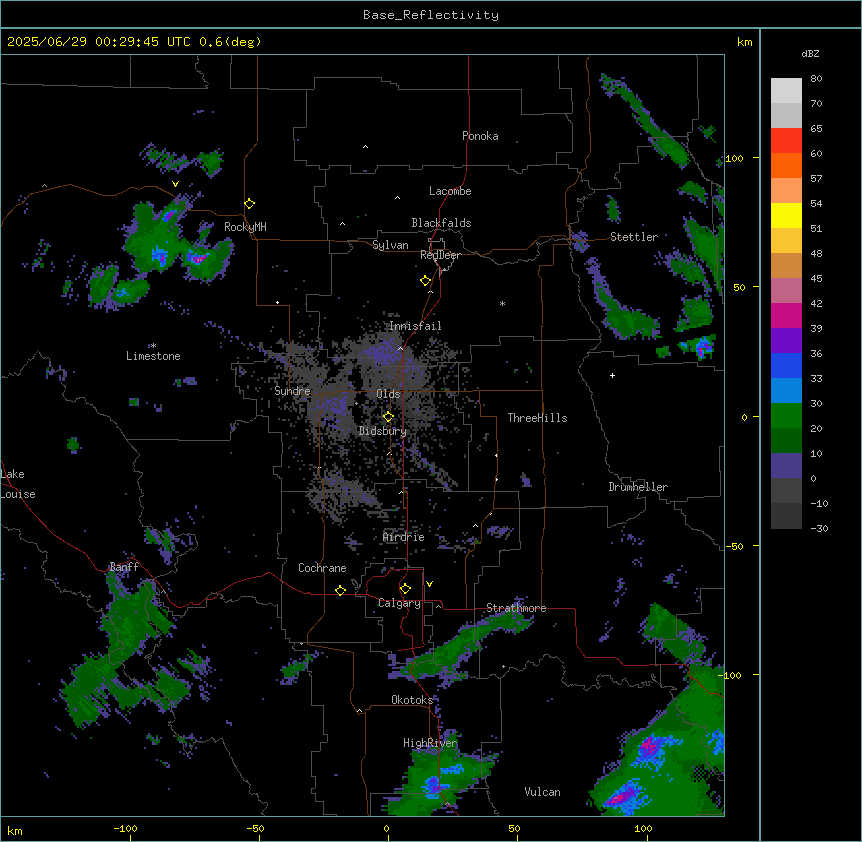This screenshot has height=842, width=862.
Task: Click the Innisfail city label
Action: point(415,326)
